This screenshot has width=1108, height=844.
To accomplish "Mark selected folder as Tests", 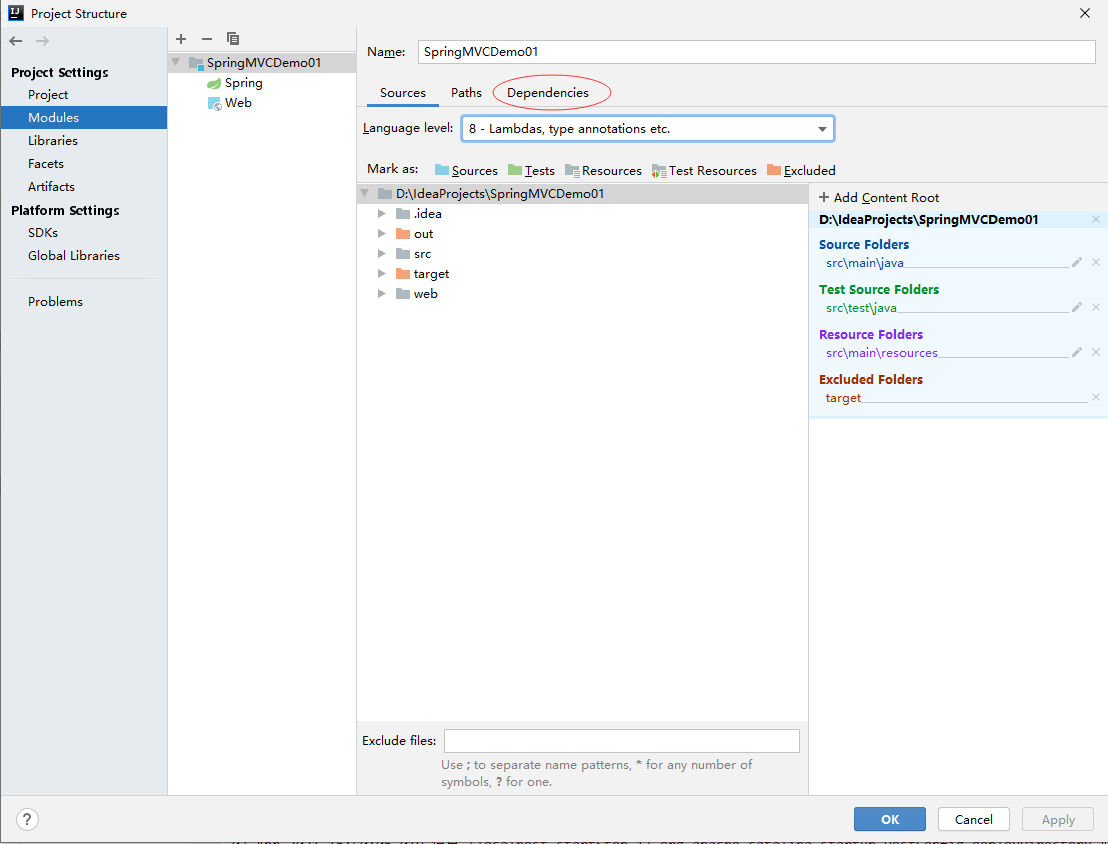I will [x=531, y=171].
